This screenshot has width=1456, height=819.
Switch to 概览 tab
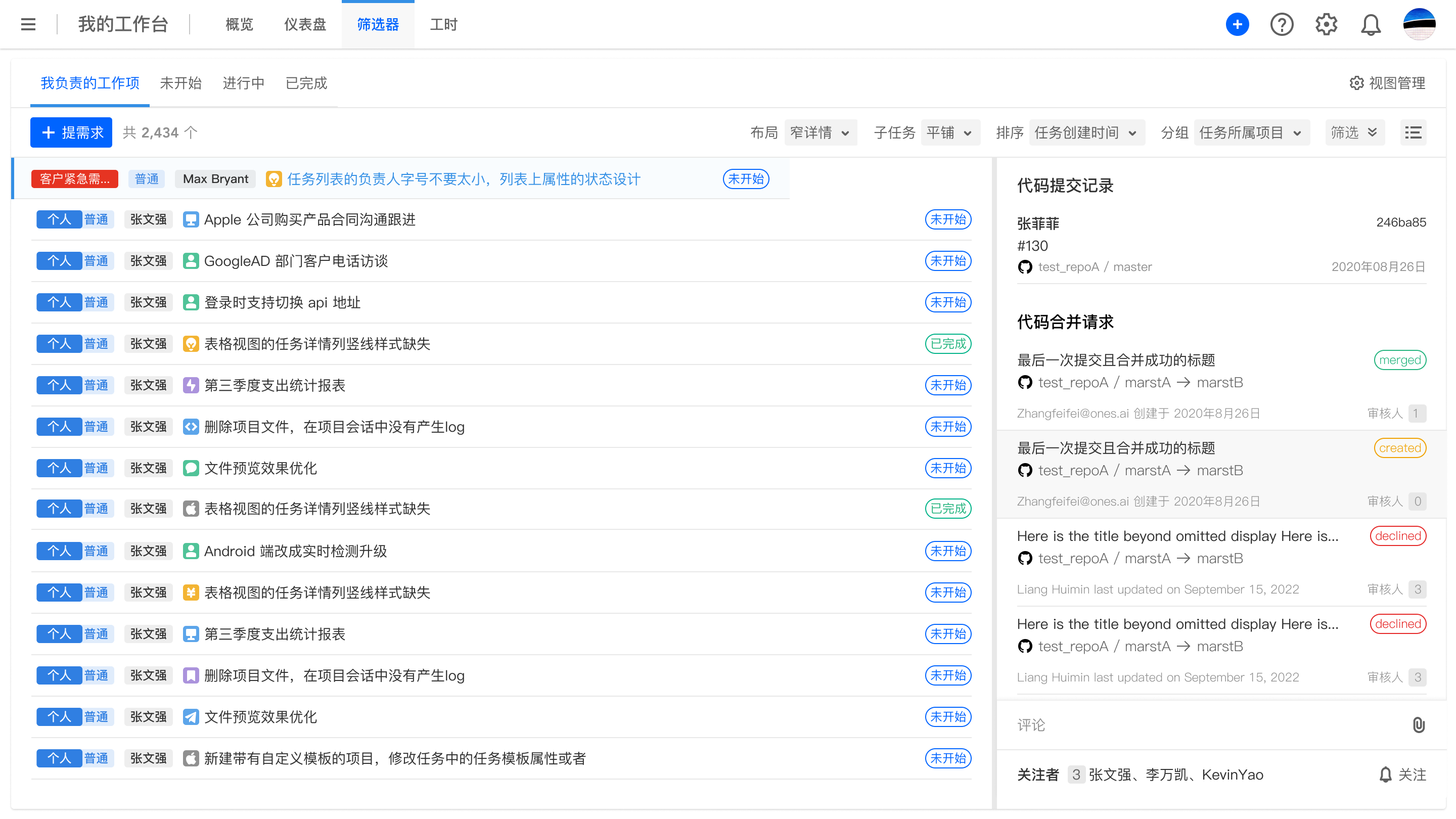[239, 24]
